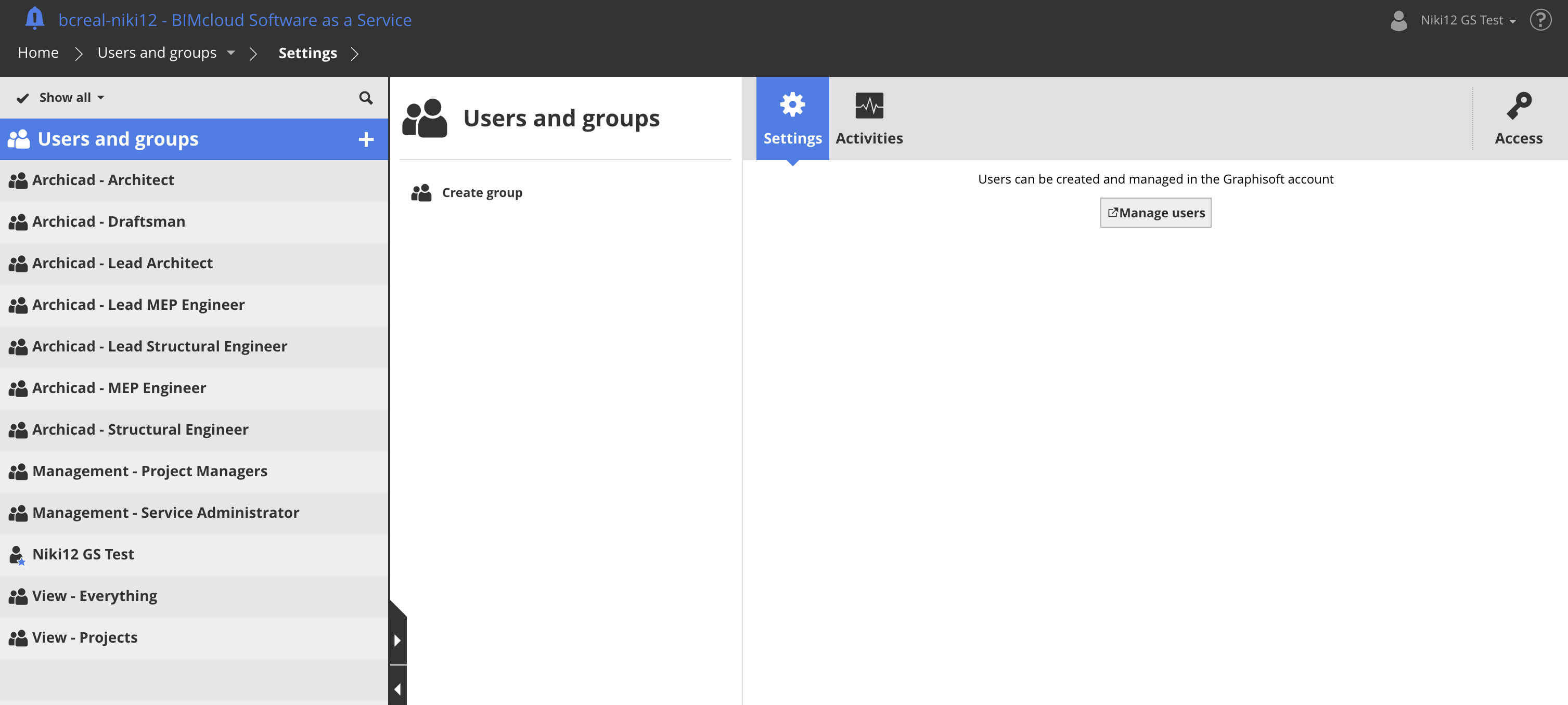The image size is (1568, 705).
Task: Open the notification bell icon
Action: coord(35,19)
